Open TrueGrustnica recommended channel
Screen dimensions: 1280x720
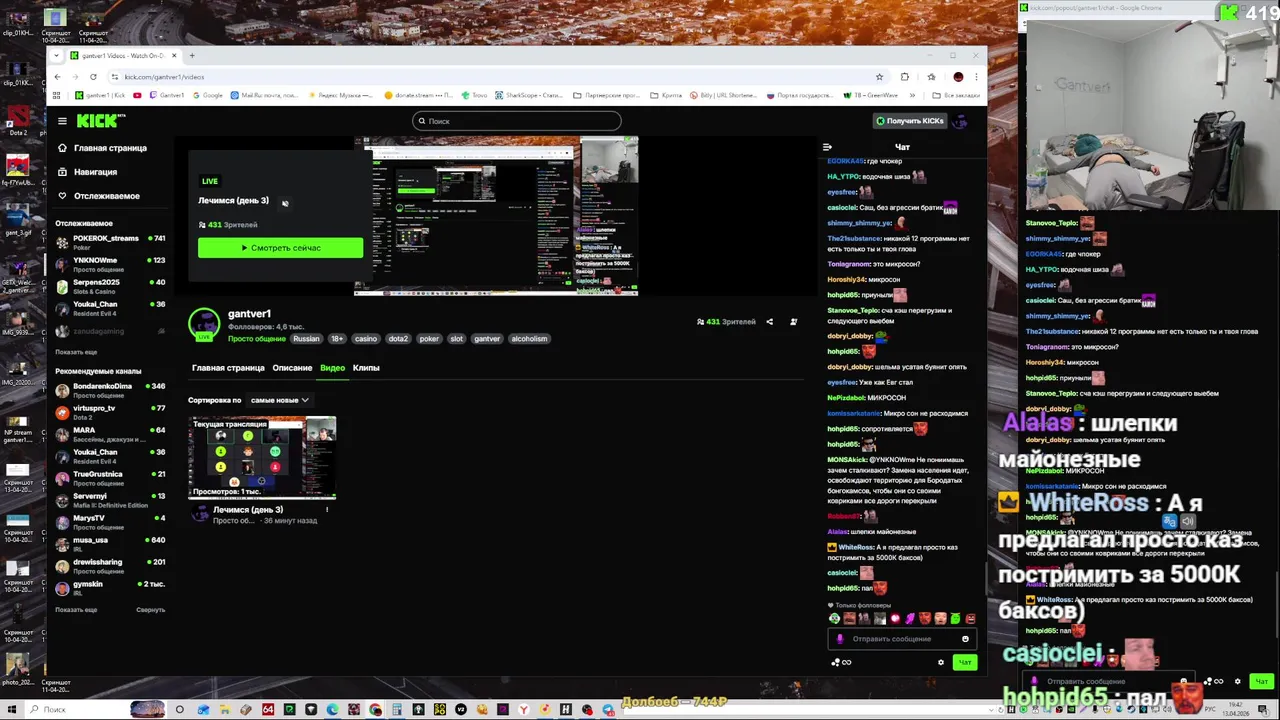click(110, 478)
